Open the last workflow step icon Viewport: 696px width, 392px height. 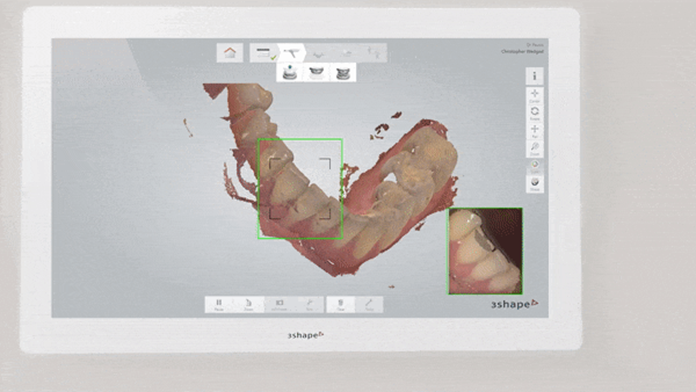click(x=374, y=53)
